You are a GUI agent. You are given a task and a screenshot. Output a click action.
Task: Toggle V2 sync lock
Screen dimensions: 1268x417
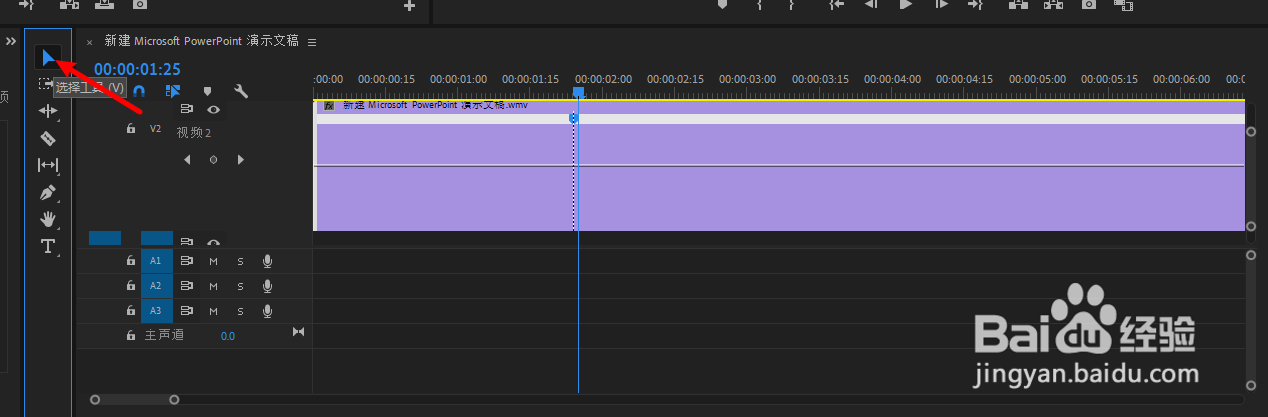pyautogui.click(x=186, y=109)
